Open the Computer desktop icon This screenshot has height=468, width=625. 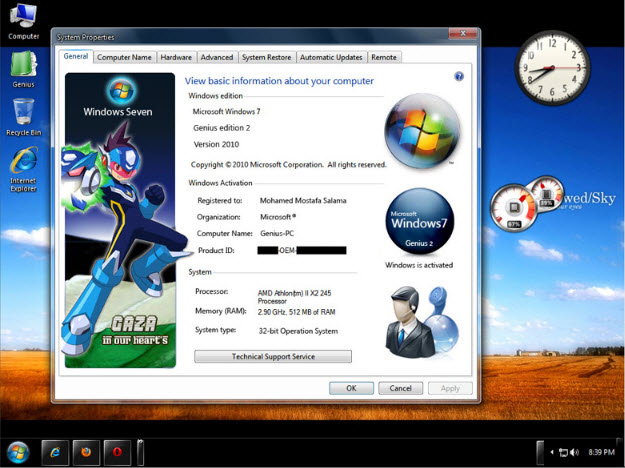pos(24,21)
